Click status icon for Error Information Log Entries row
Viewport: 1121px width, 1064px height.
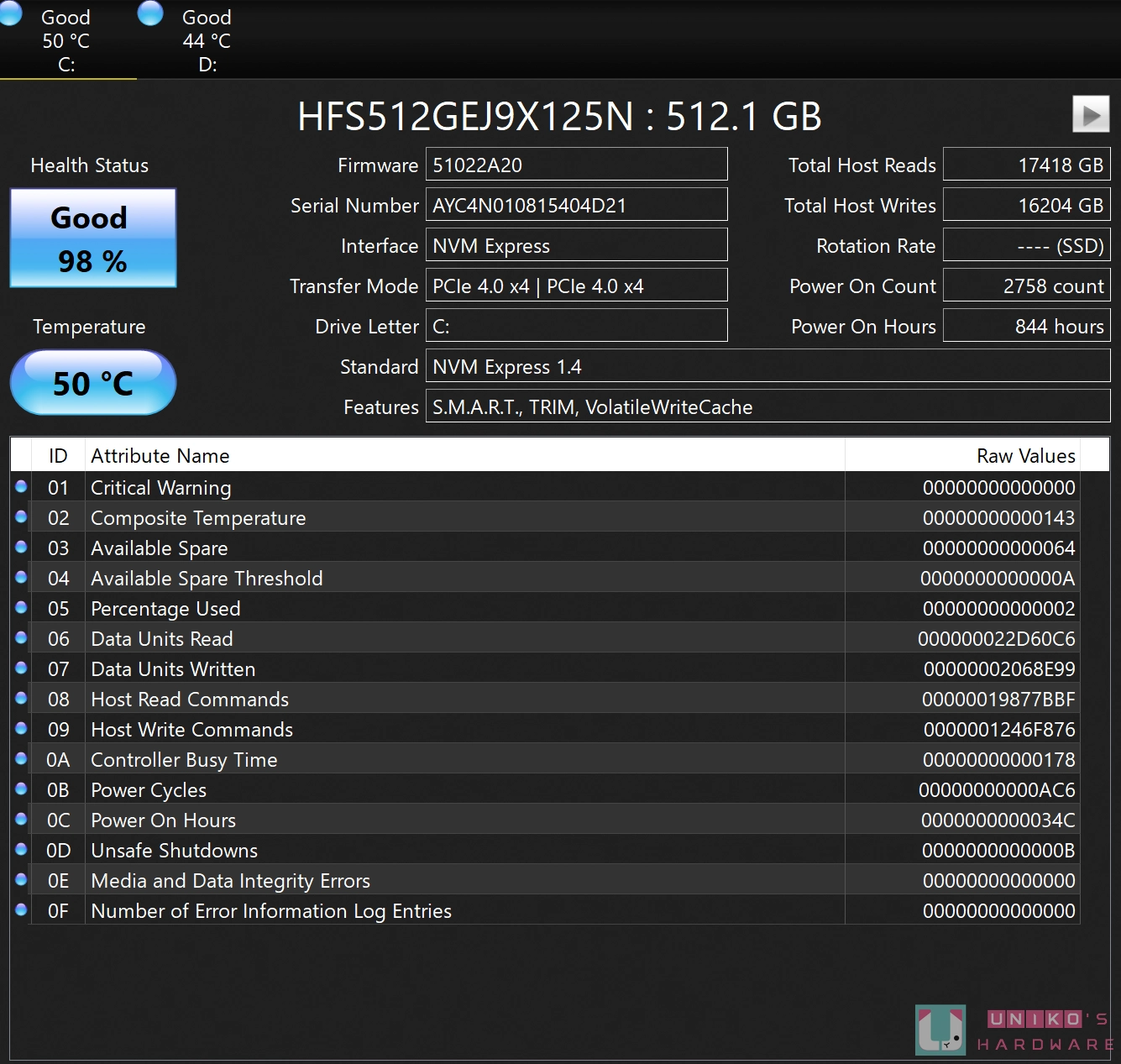[21, 909]
